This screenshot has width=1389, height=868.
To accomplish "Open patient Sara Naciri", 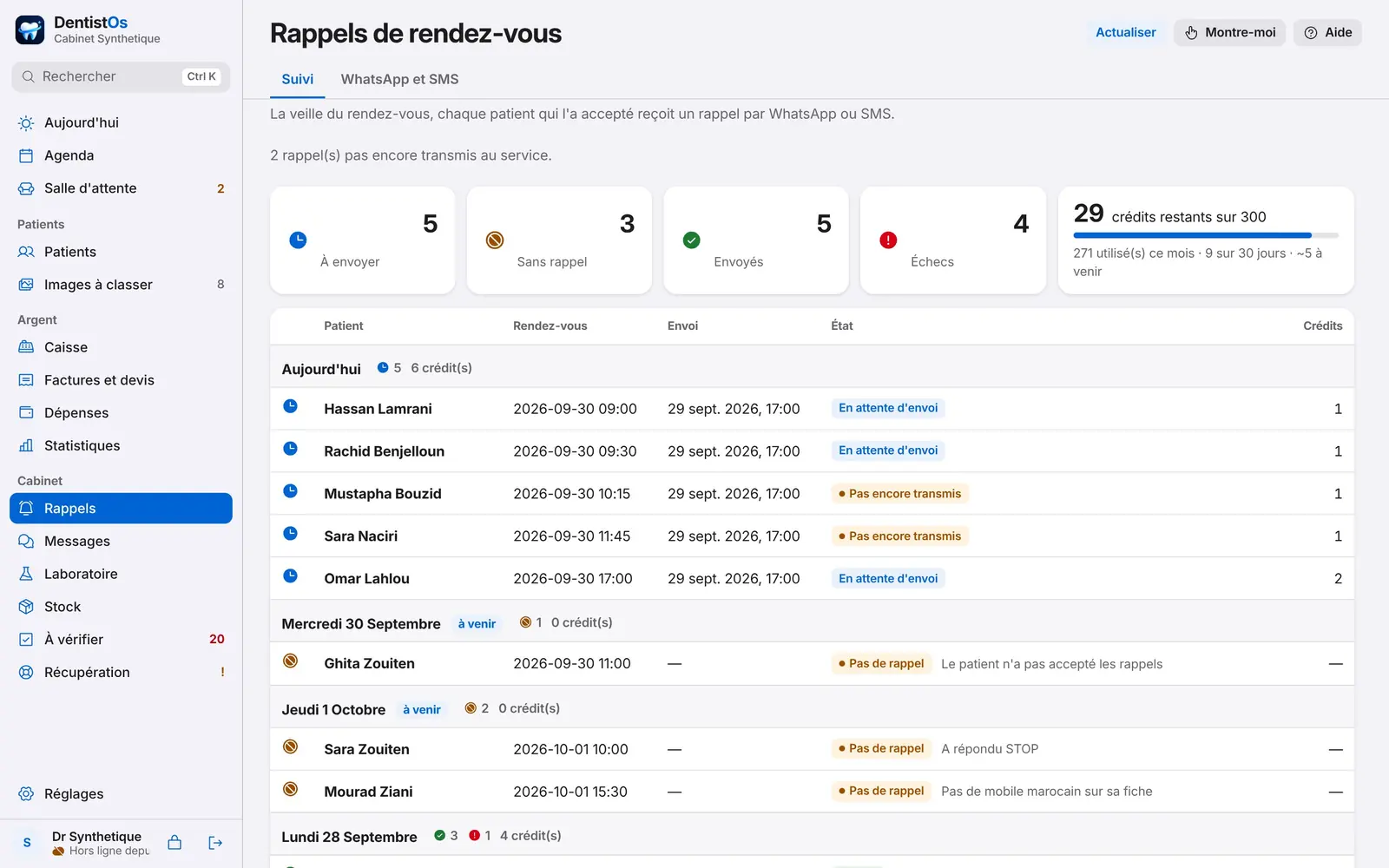I will tap(360, 536).
